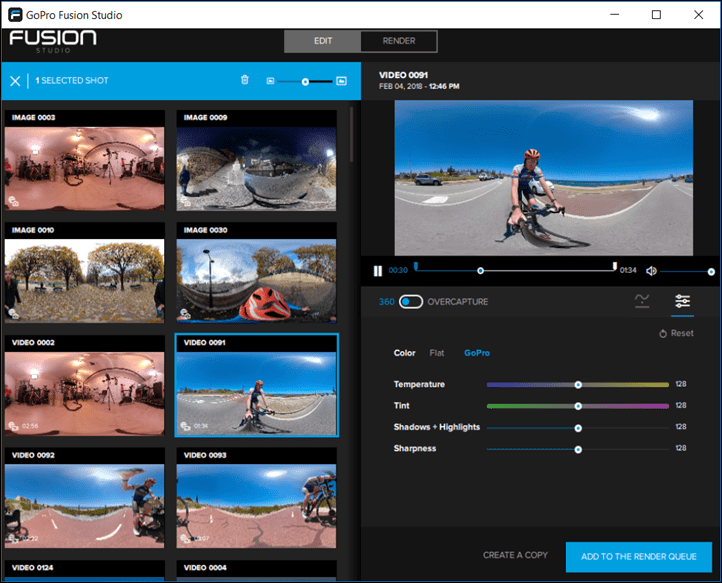Delete selected shot with trash icon
Screen dimensions: 722x583
pos(245,80)
